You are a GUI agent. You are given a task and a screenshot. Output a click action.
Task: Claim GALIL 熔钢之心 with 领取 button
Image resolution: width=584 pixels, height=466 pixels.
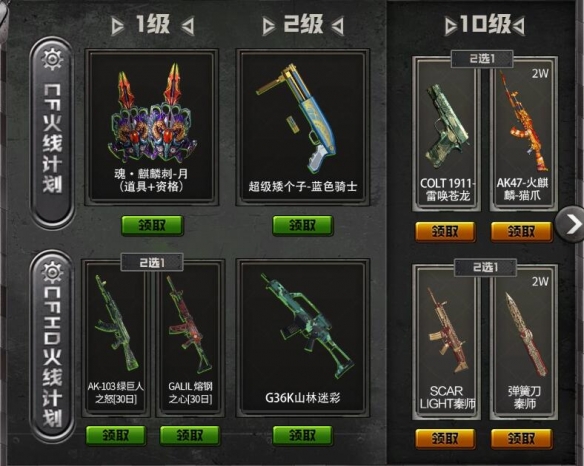tap(190, 435)
